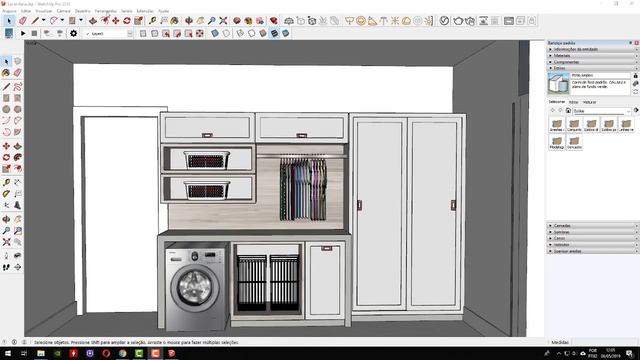Image resolution: width=640 pixels, height=360 pixels.
Task: Click the Medidas measurements box
Action: [604, 342]
